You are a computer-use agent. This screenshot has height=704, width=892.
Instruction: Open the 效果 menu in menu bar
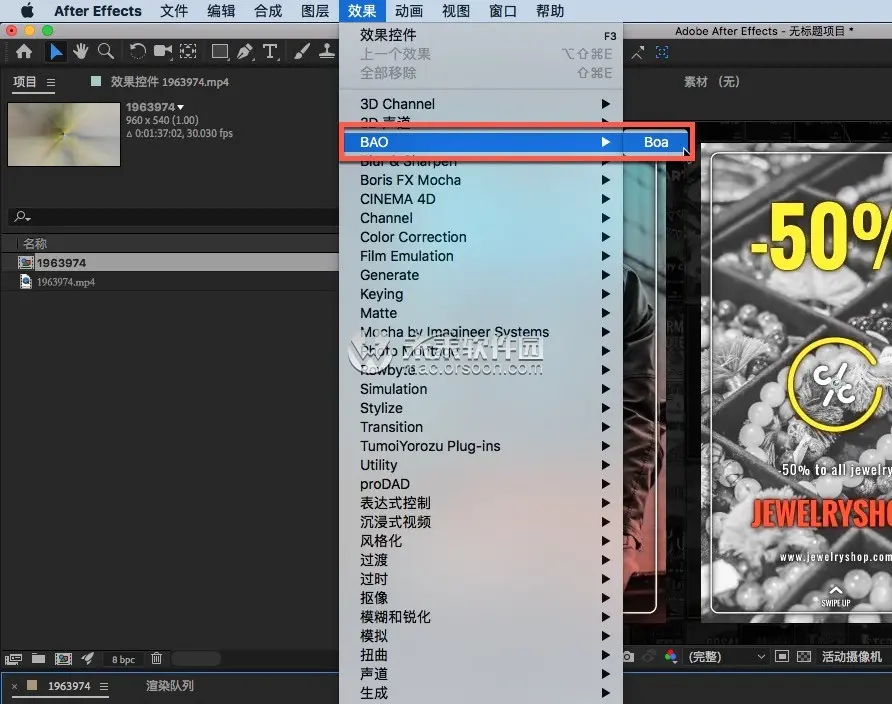362,11
